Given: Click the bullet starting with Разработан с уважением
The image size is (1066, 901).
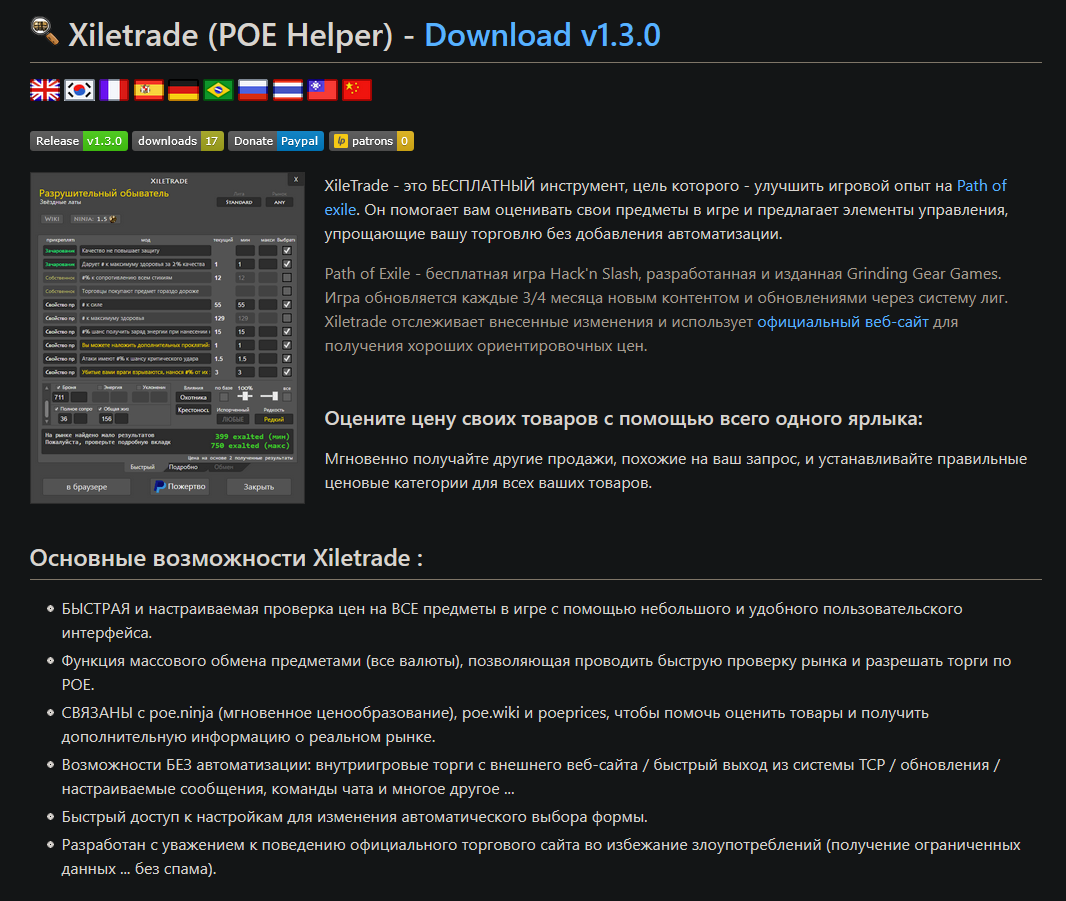Looking at the screenshot, I should 541,857.
